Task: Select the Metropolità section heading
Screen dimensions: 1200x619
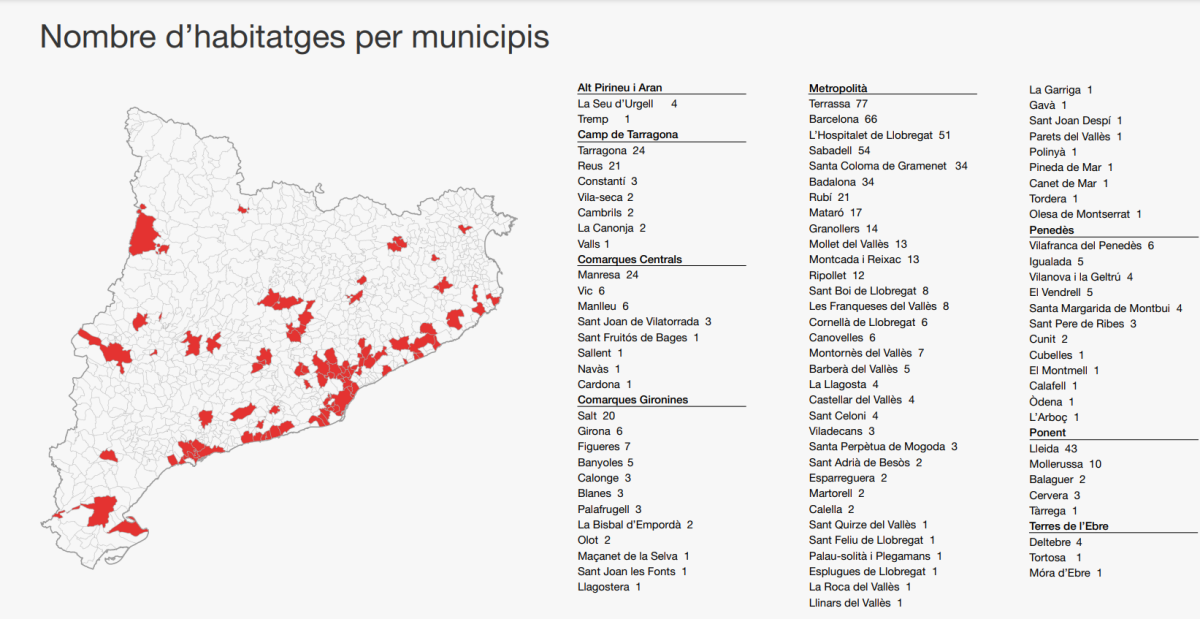Action: coord(838,89)
